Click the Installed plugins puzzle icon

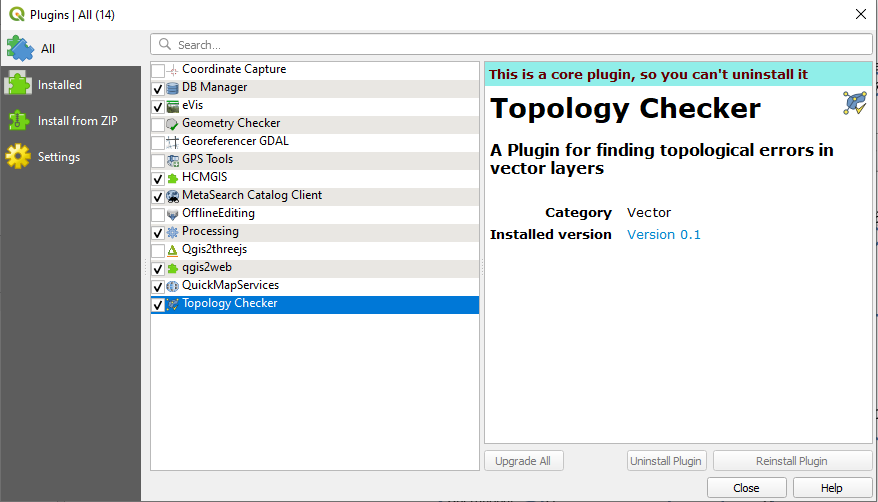pyautogui.click(x=18, y=85)
